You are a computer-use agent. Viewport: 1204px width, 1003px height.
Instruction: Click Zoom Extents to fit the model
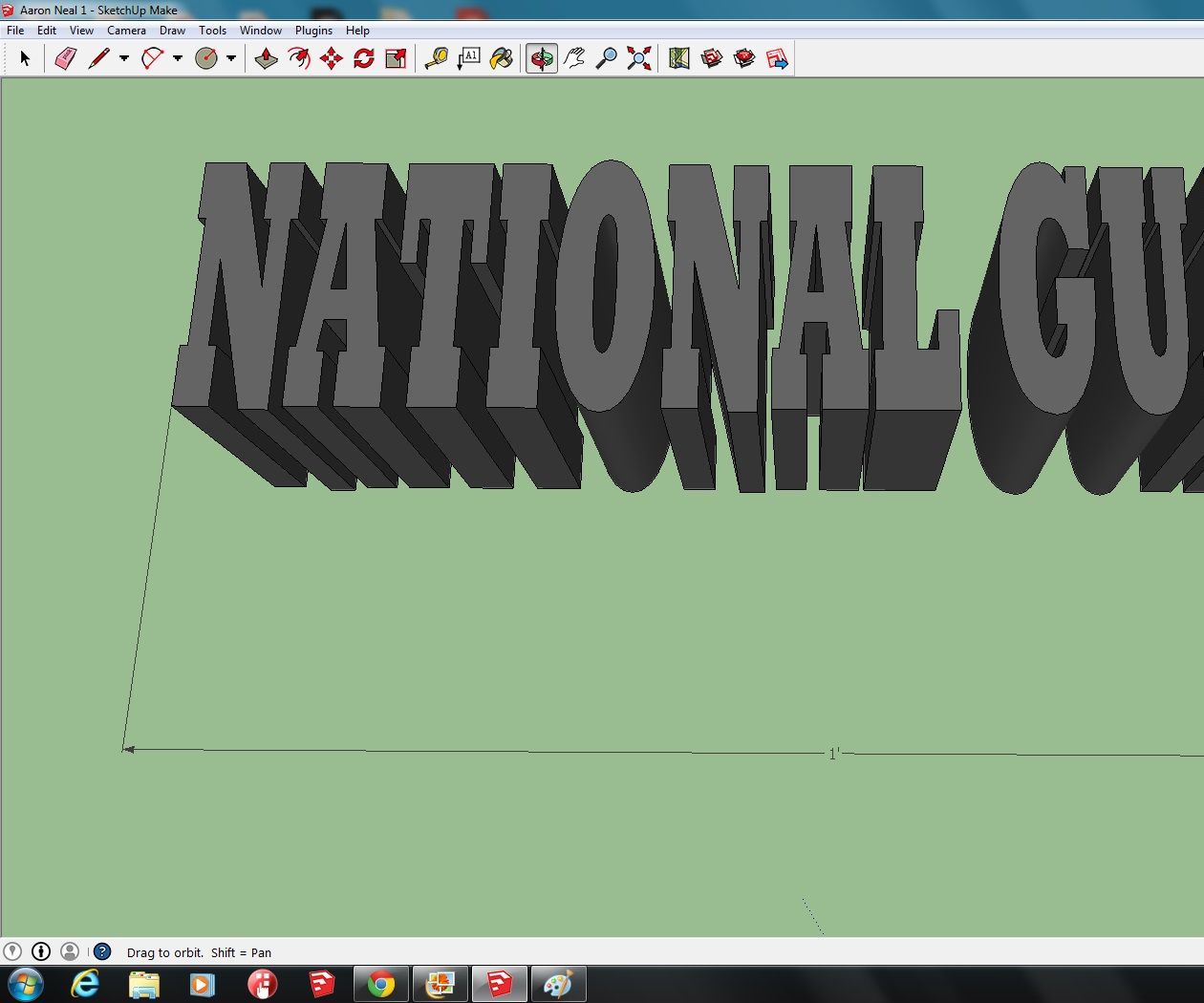(638, 58)
